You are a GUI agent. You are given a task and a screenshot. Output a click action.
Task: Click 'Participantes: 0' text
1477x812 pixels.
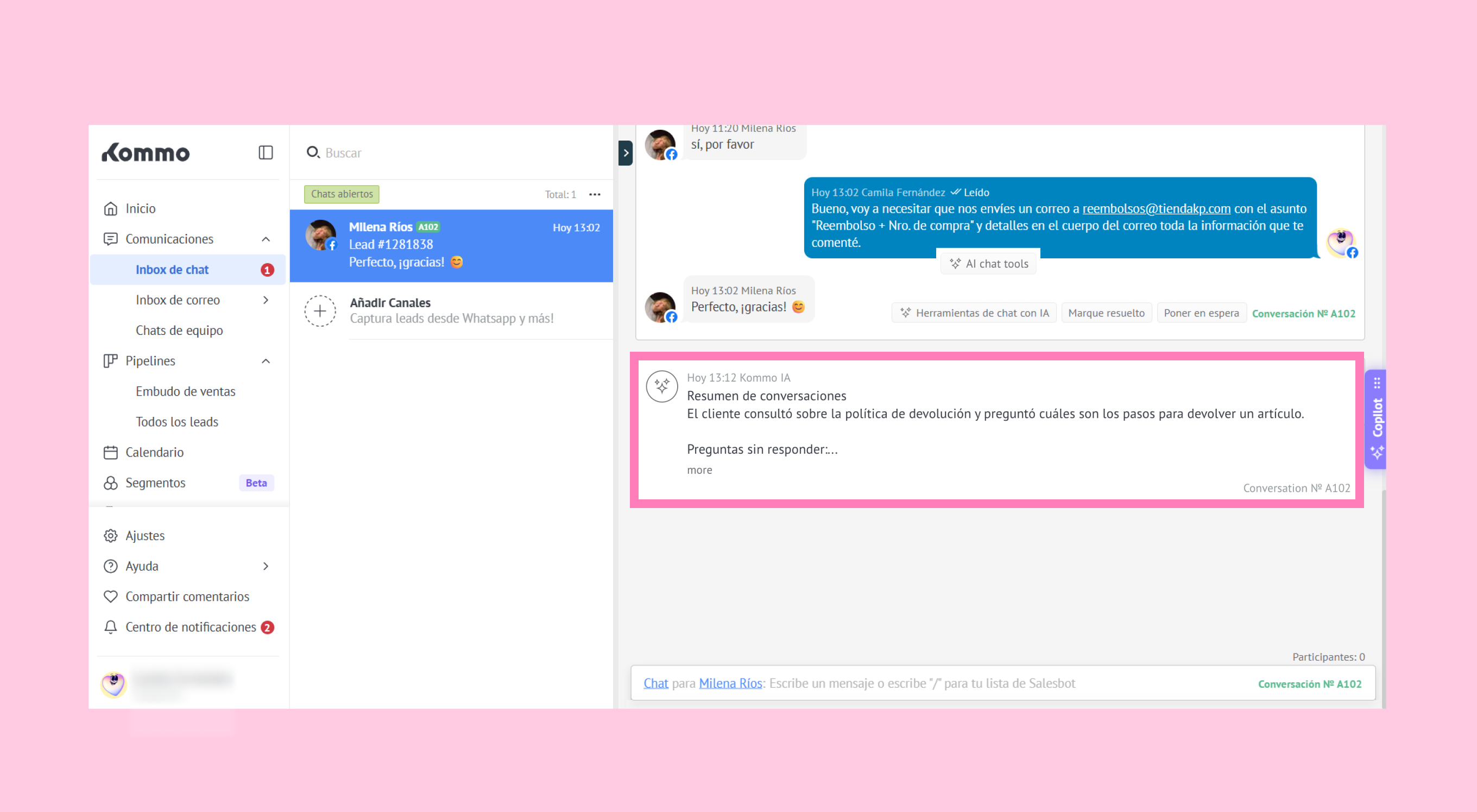coord(1328,657)
